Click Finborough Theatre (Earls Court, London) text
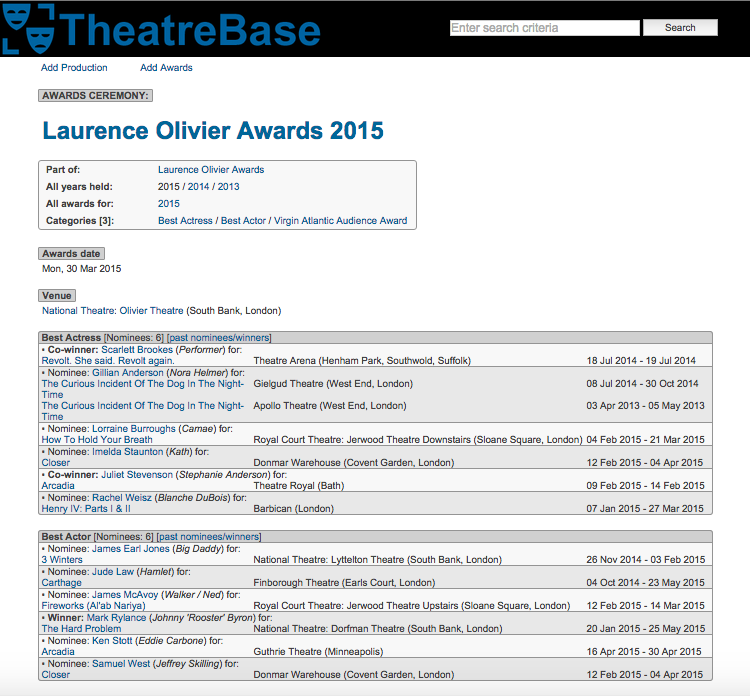The image size is (750, 696). 344,583
